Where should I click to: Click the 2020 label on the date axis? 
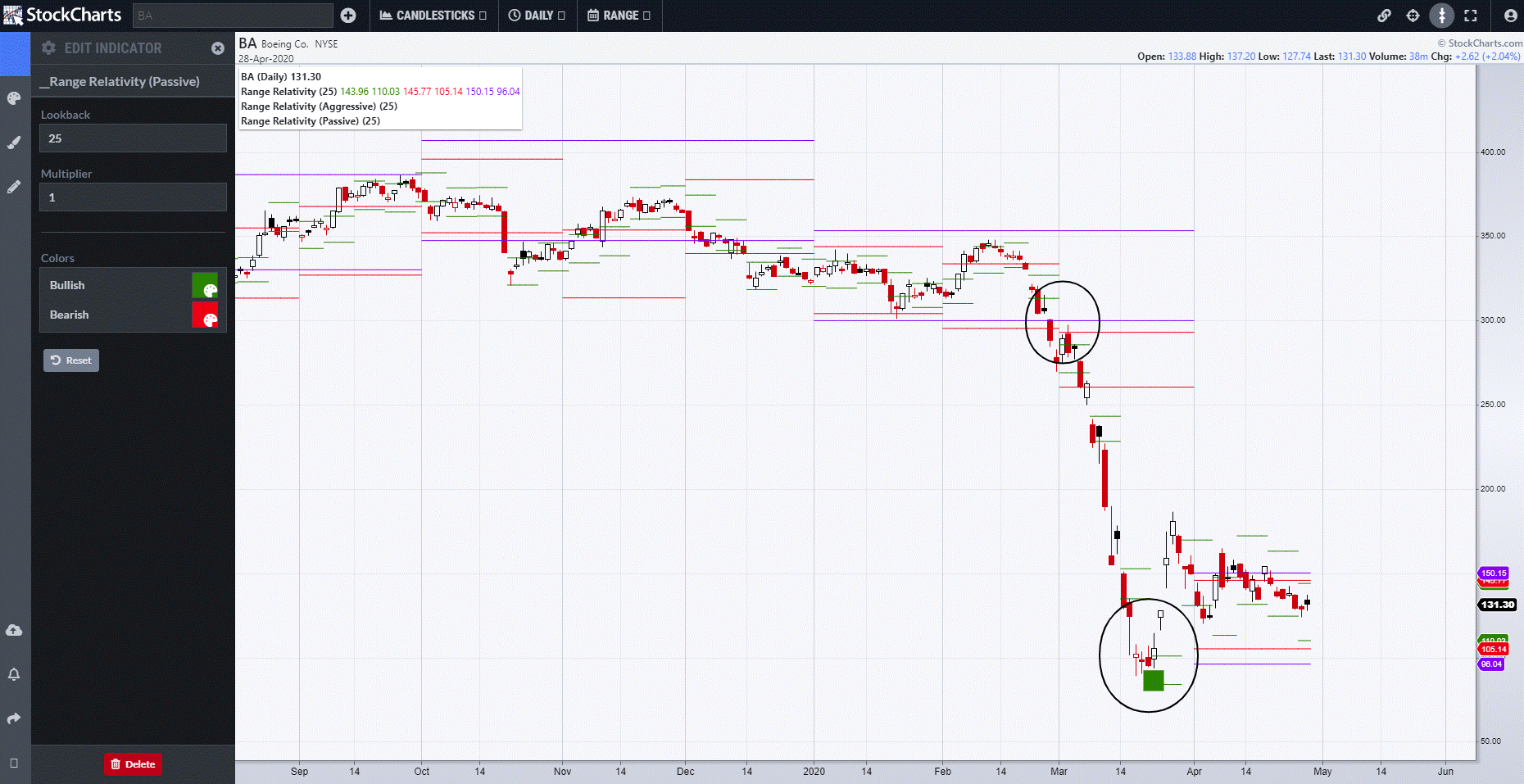point(814,771)
